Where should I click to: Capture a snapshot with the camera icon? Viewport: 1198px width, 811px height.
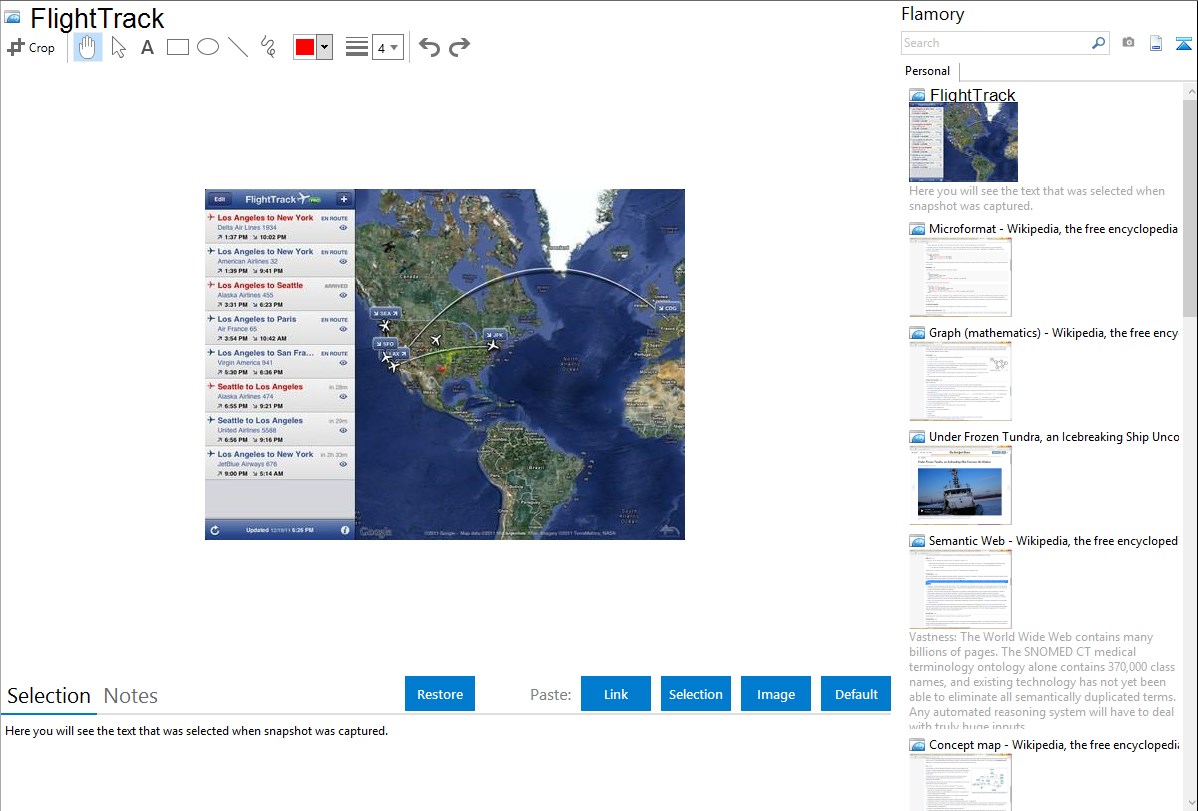(x=1128, y=43)
